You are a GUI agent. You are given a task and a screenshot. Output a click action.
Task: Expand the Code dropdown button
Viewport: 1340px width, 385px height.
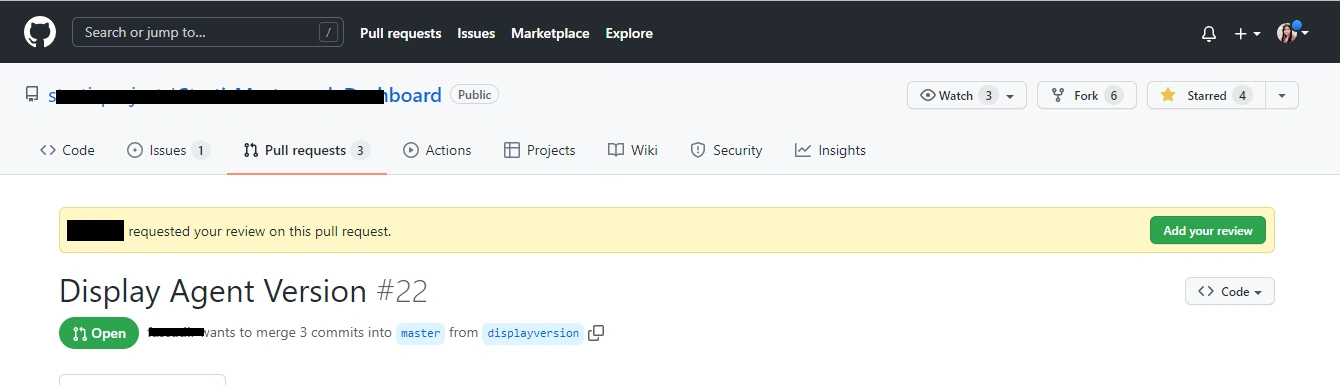click(1229, 291)
